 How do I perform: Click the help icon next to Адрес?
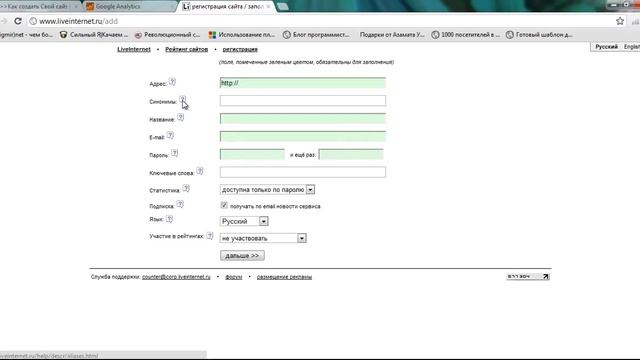[x=172, y=82]
